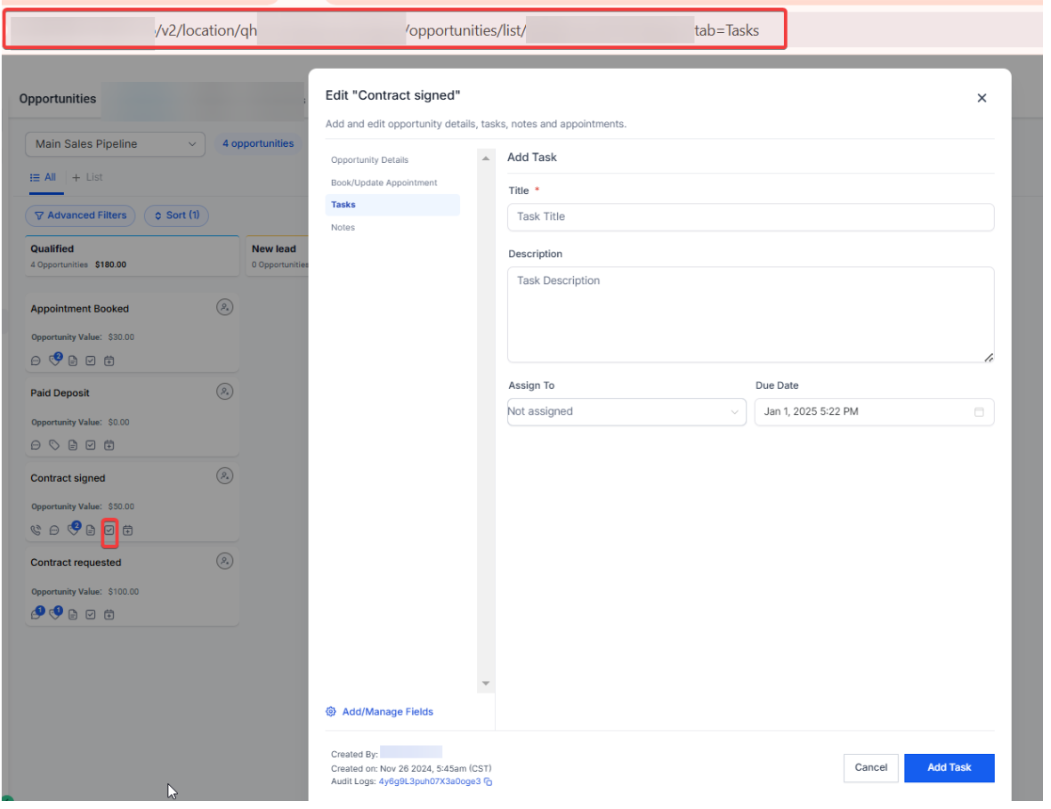Go to the Book/Update Appointment tab
The width and height of the screenshot is (1051, 809).
(x=384, y=183)
